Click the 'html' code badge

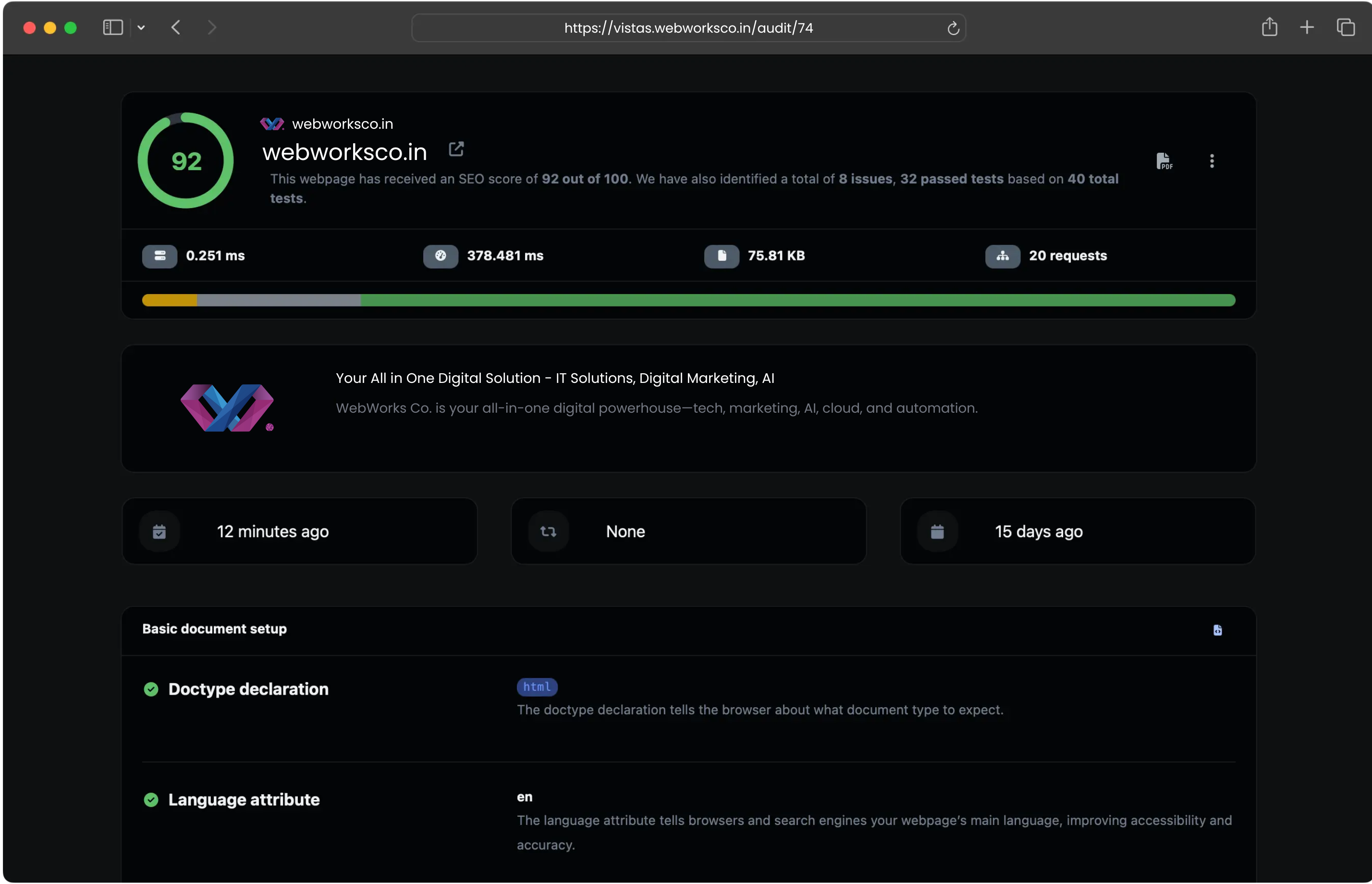pyautogui.click(x=537, y=687)
